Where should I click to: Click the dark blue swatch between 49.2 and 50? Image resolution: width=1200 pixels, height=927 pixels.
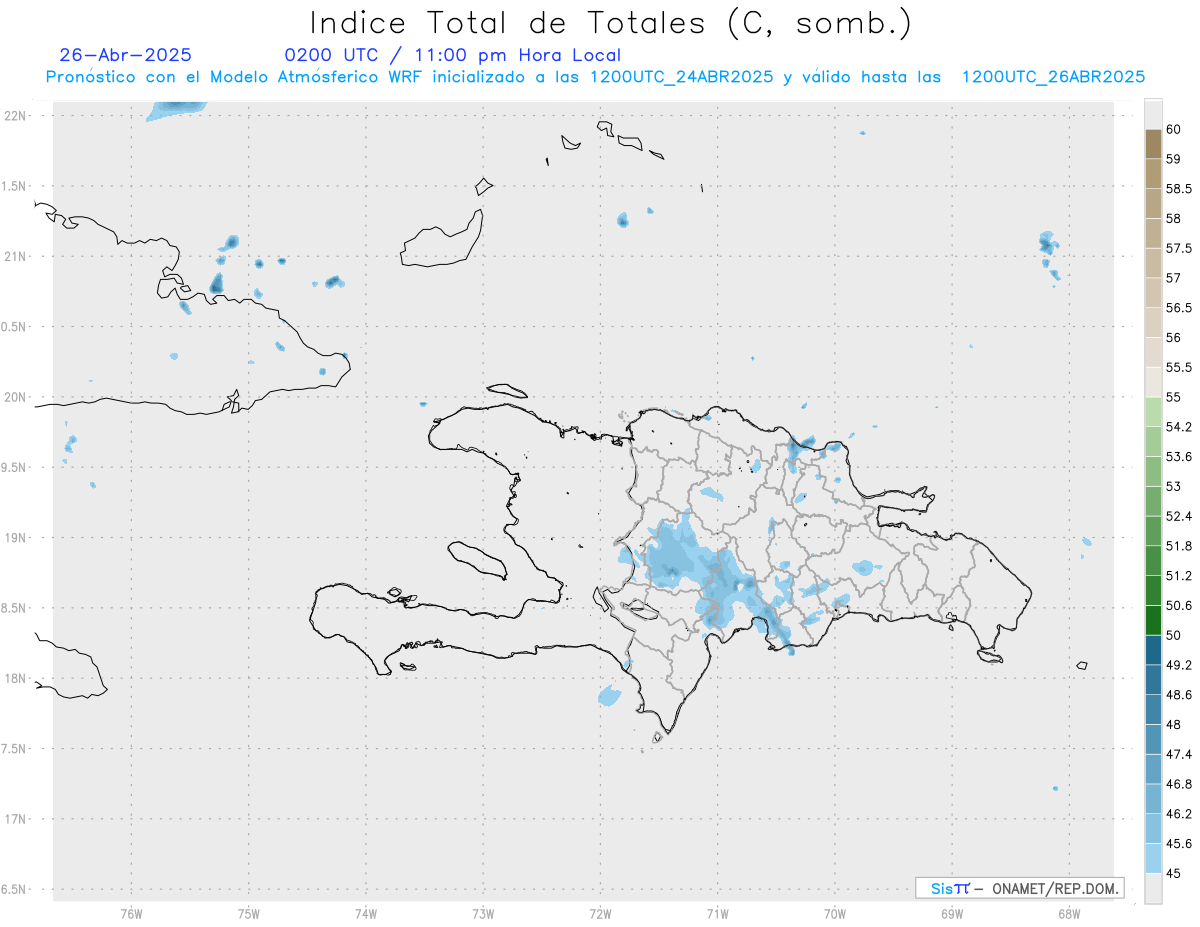coord(1153,650)
